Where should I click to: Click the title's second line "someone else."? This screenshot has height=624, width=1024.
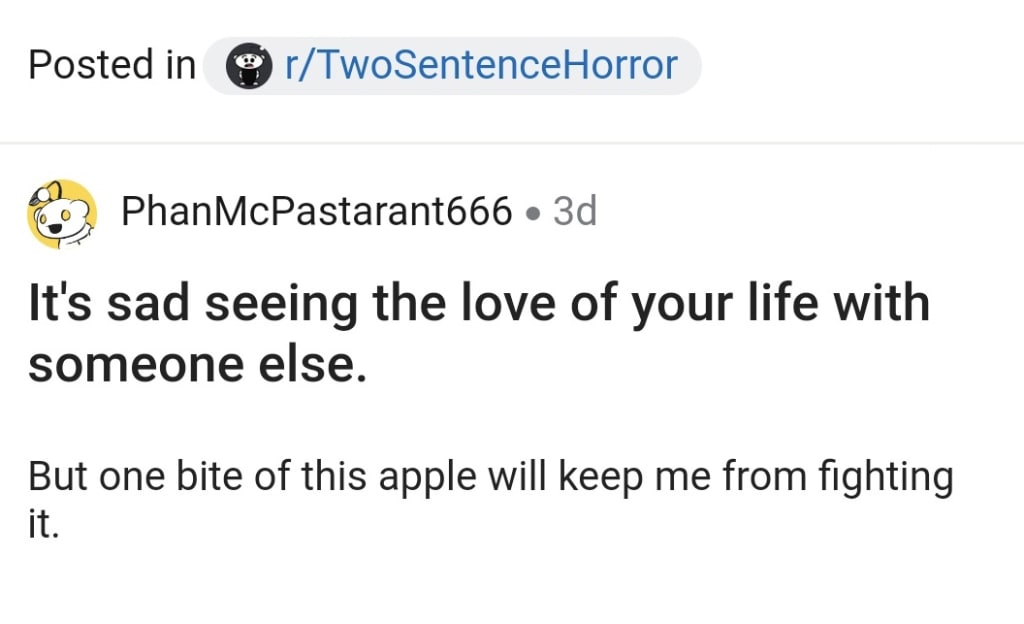point(198,364)
